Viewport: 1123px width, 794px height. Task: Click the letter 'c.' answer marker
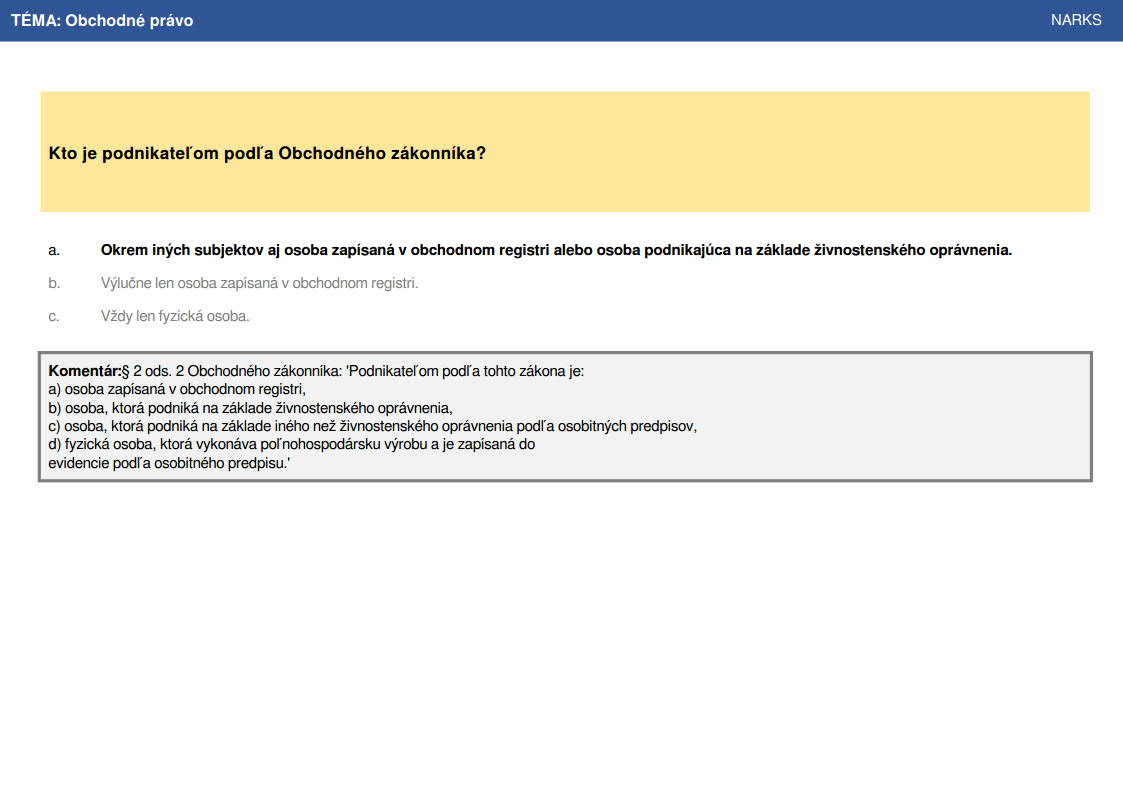(x=54, y=316)
